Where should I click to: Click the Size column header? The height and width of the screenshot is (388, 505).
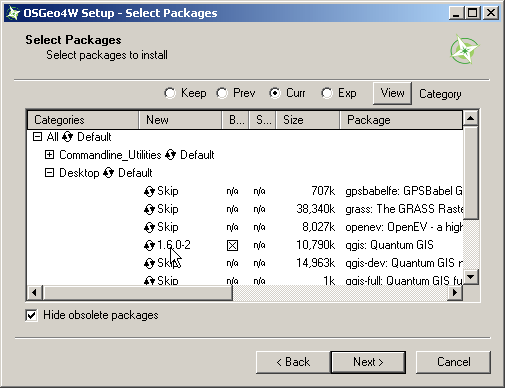pyautogui.click(x=308, y=120)
